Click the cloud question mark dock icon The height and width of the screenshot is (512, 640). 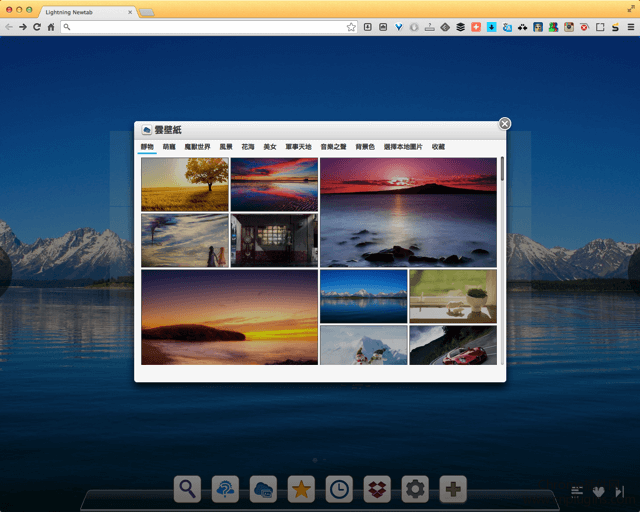pos(225,489)
